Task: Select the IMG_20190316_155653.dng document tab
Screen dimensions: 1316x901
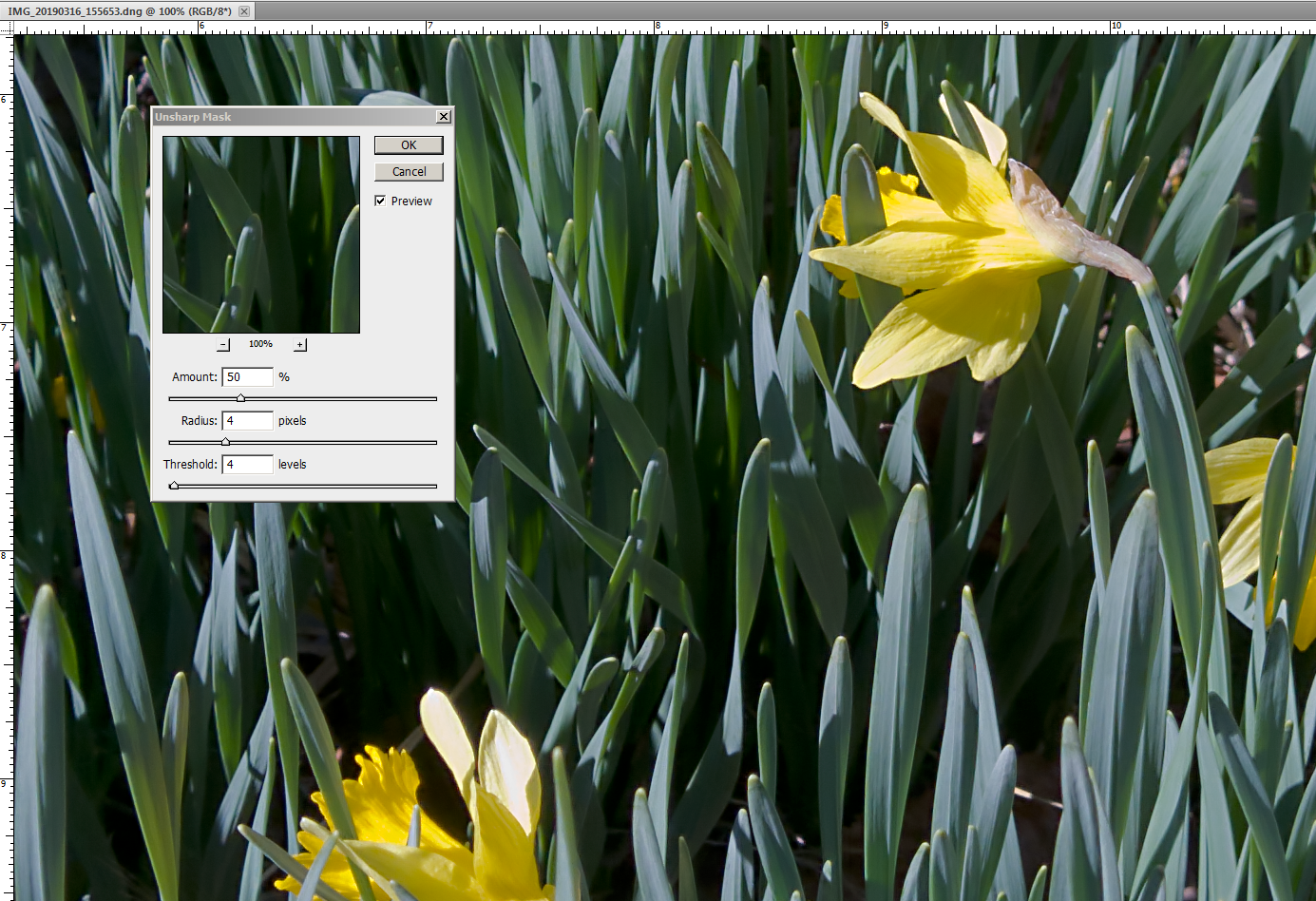Action: pos(120,11)
